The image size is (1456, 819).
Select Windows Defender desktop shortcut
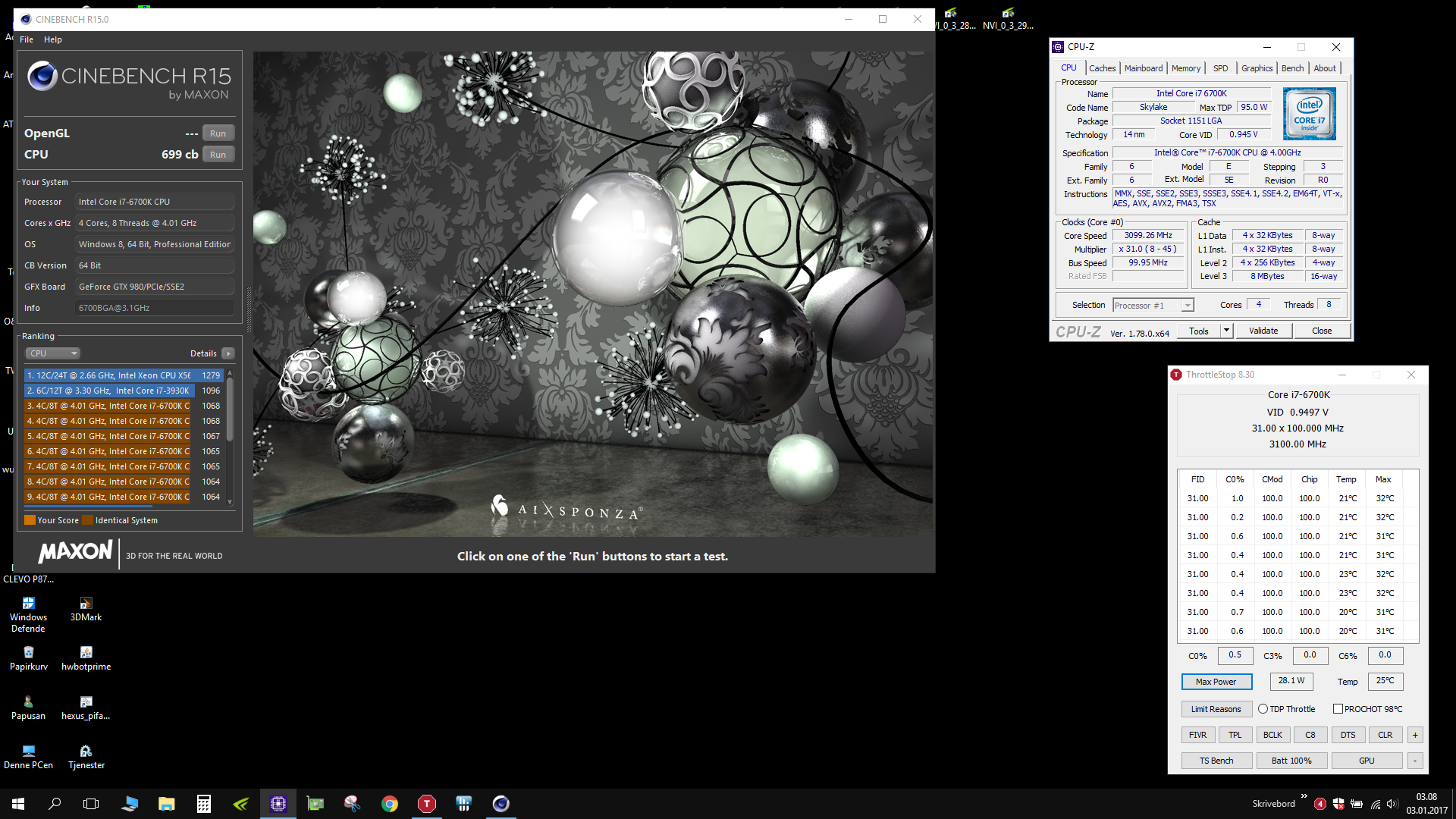pyautogui.click(x=28, y=614)
